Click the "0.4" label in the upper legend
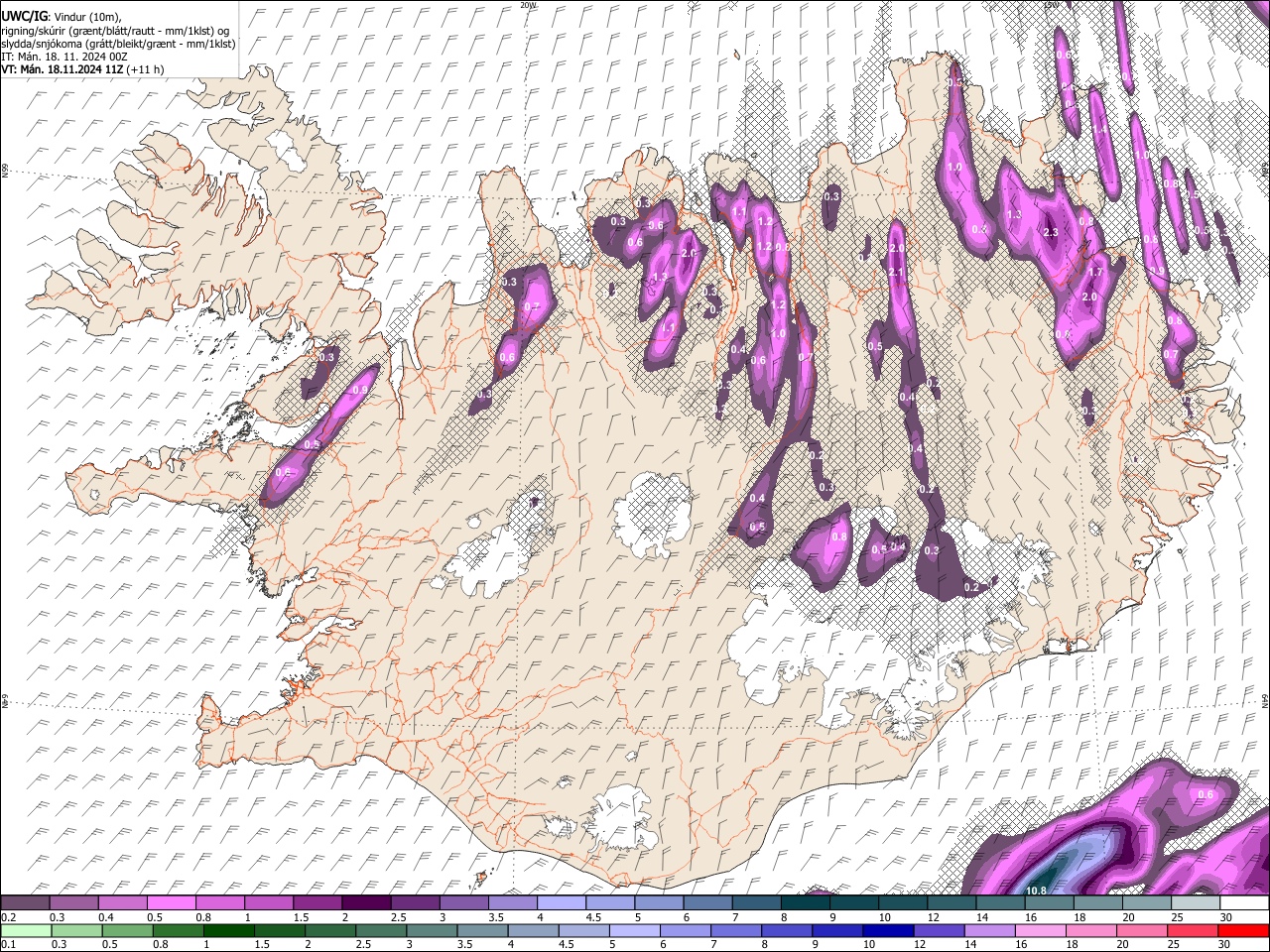The height and width of the screenshot is (952, 1270). pos(107,917)
